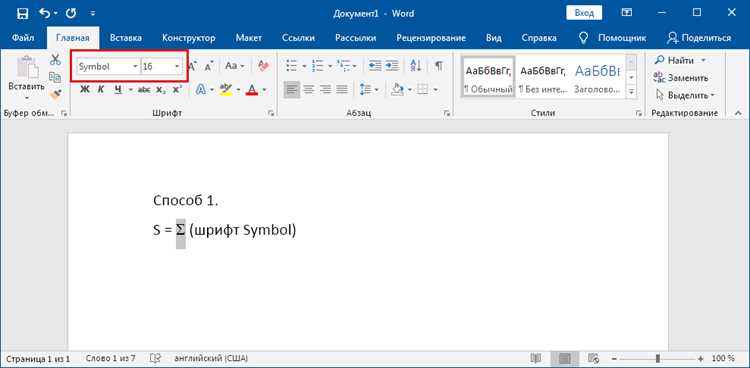Cut selection with the scissors icon
Screen dimensions: 750x368
coord(55,60)
